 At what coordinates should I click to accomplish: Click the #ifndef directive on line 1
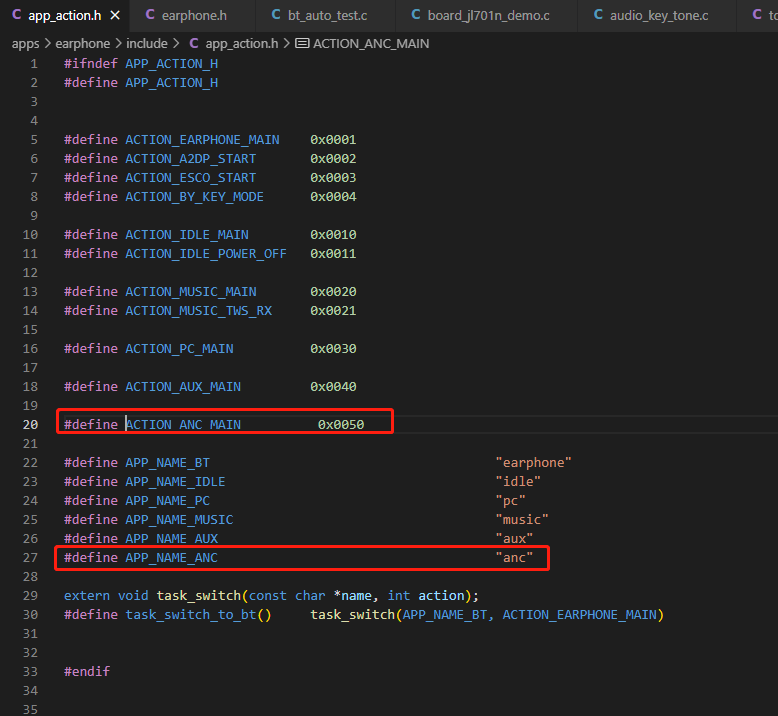point(91,64)
